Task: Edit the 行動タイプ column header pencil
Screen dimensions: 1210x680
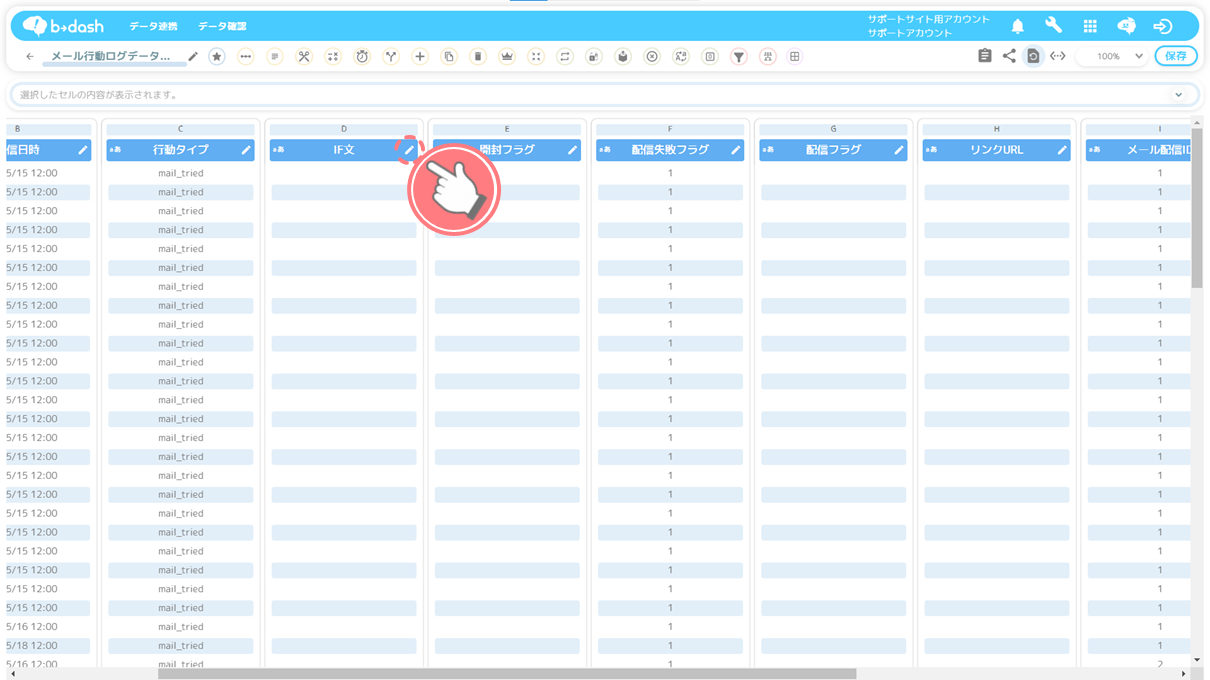Action: [246, 150]
